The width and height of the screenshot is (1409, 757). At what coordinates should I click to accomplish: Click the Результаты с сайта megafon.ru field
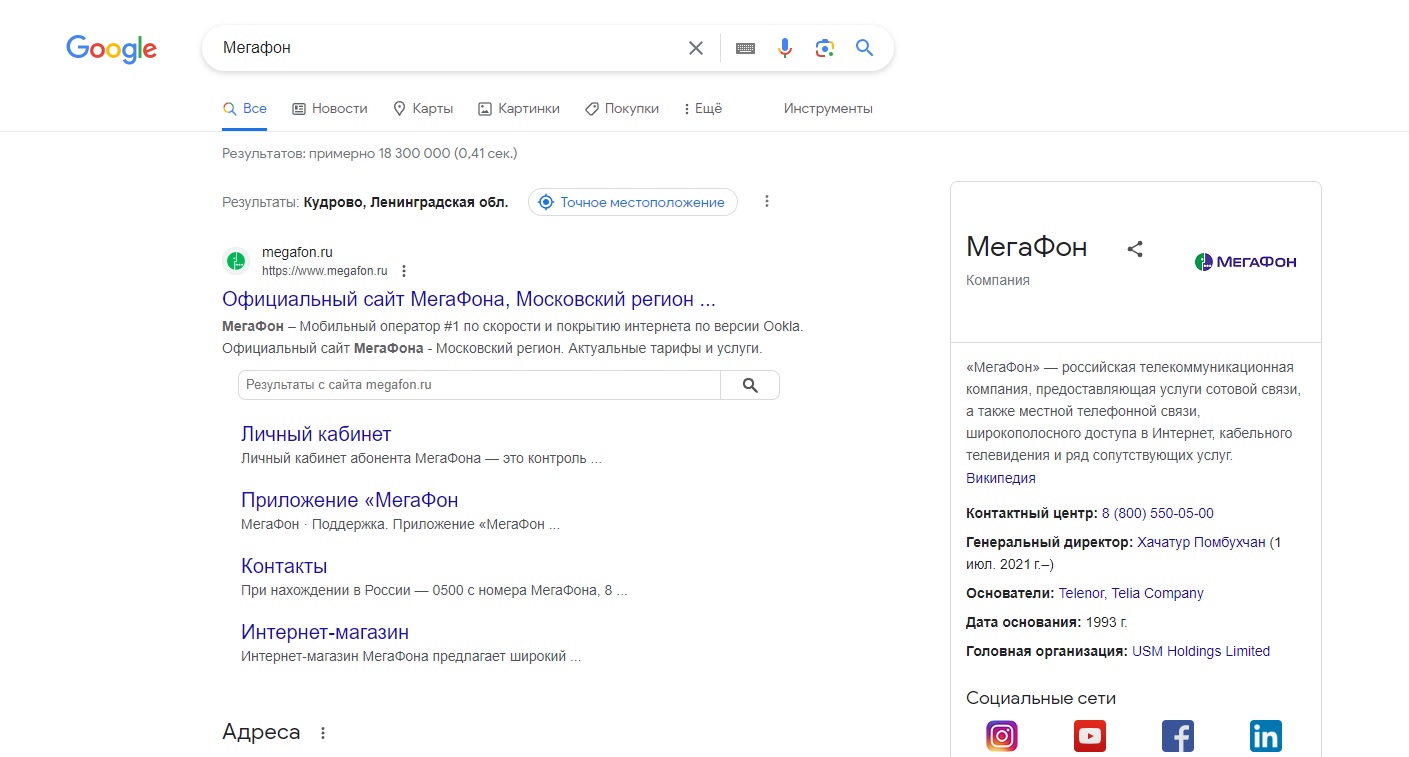(x=479, y=385)
